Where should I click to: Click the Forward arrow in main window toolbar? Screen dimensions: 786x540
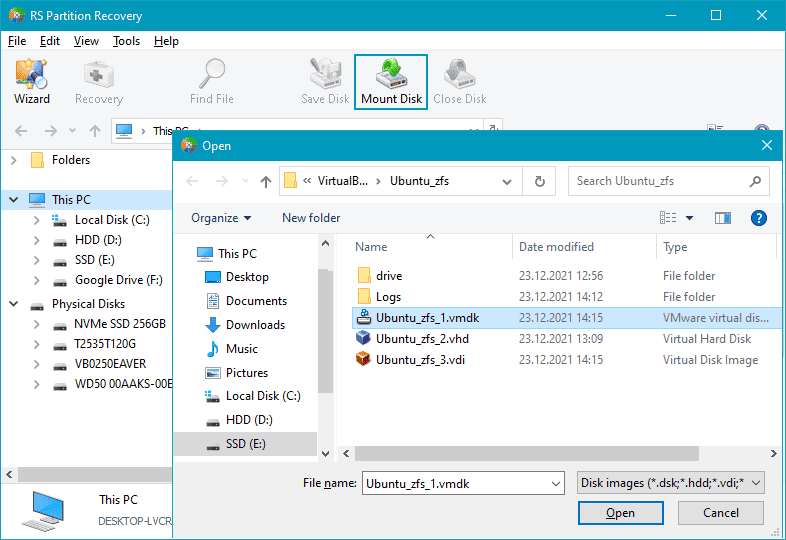(51, 131)
